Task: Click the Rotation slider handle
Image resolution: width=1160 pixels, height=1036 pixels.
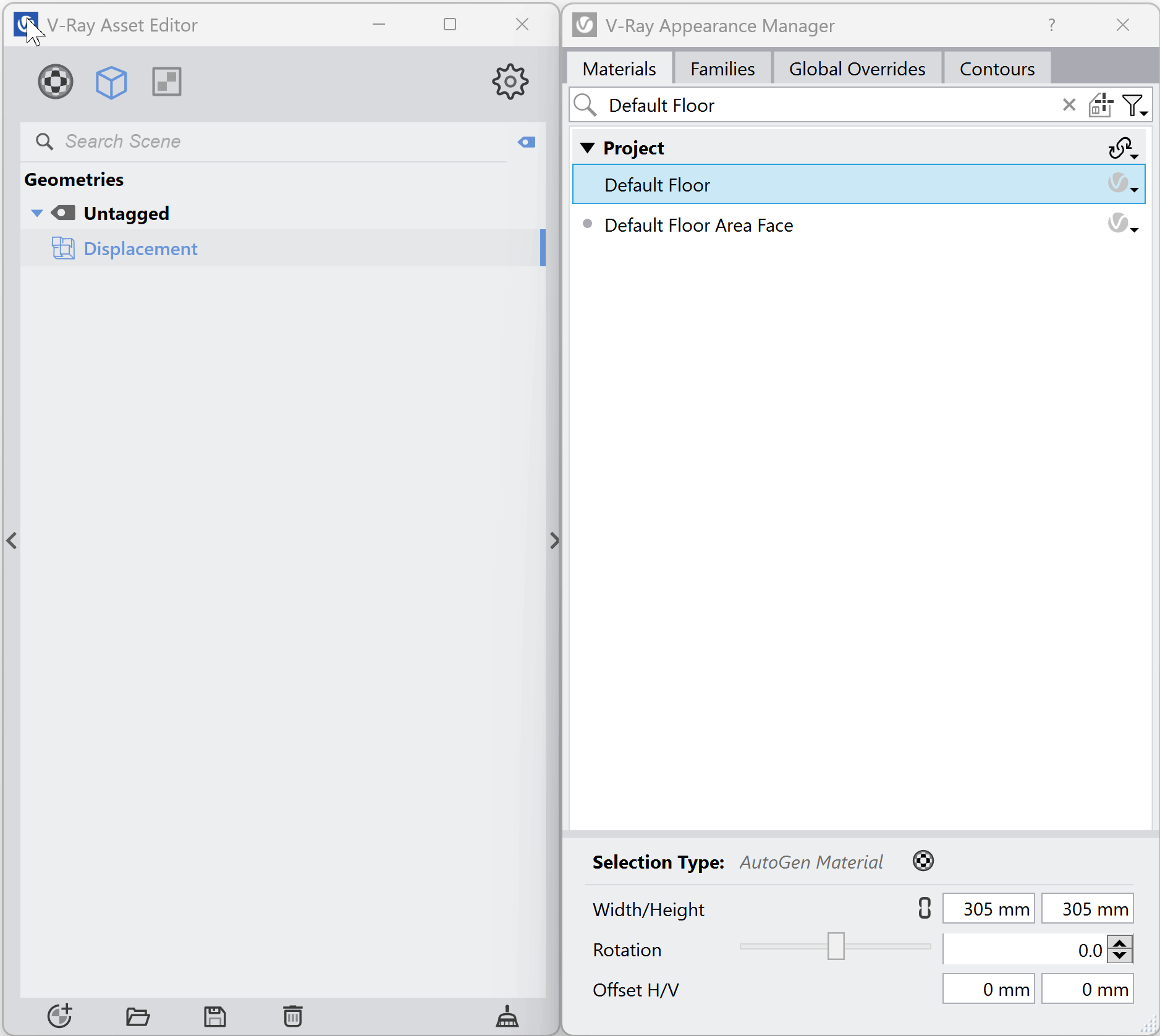Action: point(836,946)
